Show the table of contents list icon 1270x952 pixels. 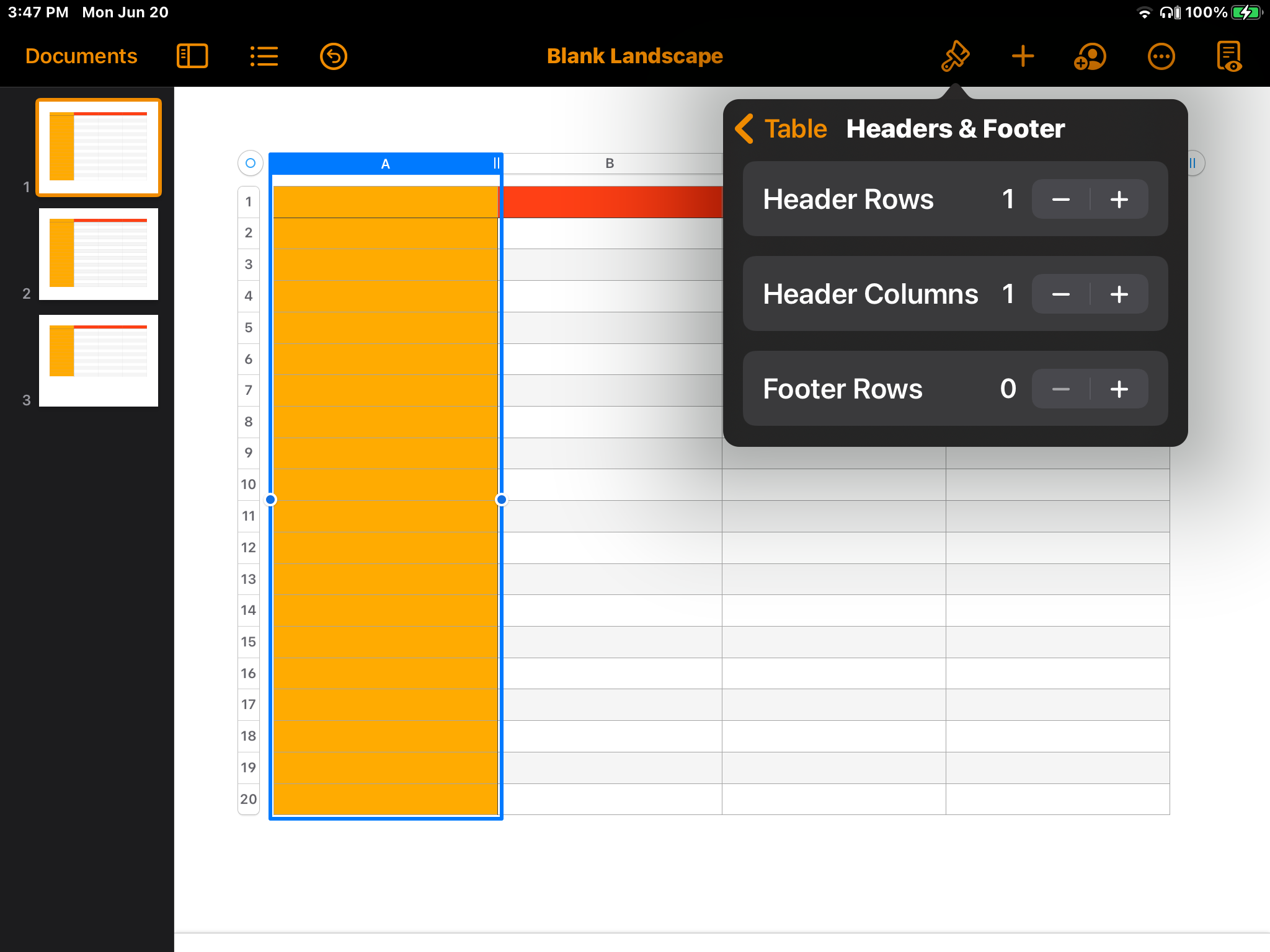click(264, 56)
